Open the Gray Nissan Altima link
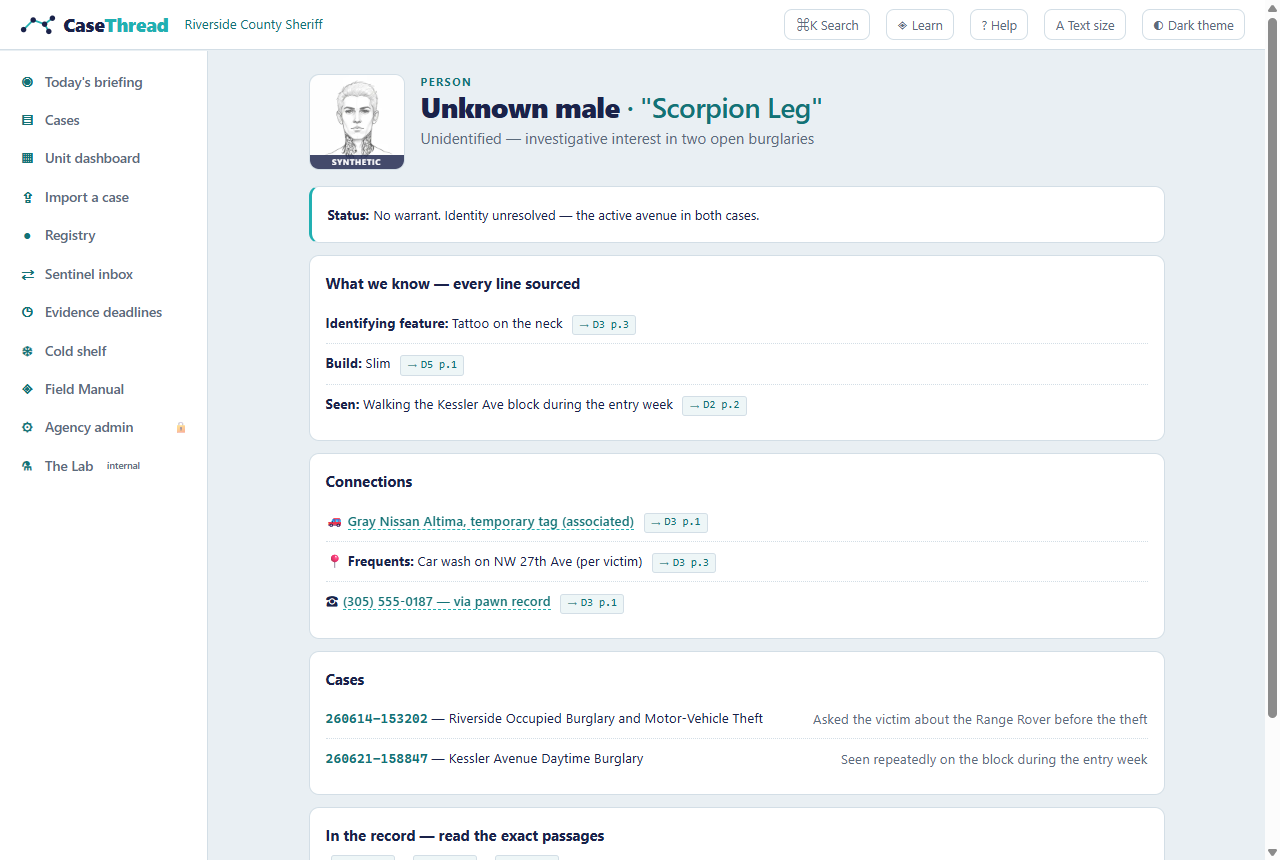 pyautogui.click(x=491, y=522)
